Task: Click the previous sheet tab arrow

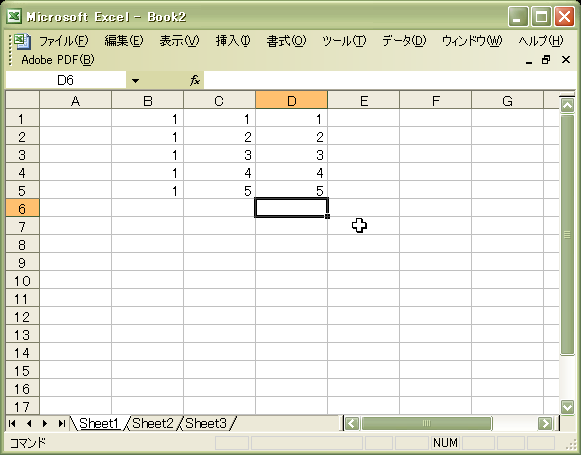Action: (29, 423)
